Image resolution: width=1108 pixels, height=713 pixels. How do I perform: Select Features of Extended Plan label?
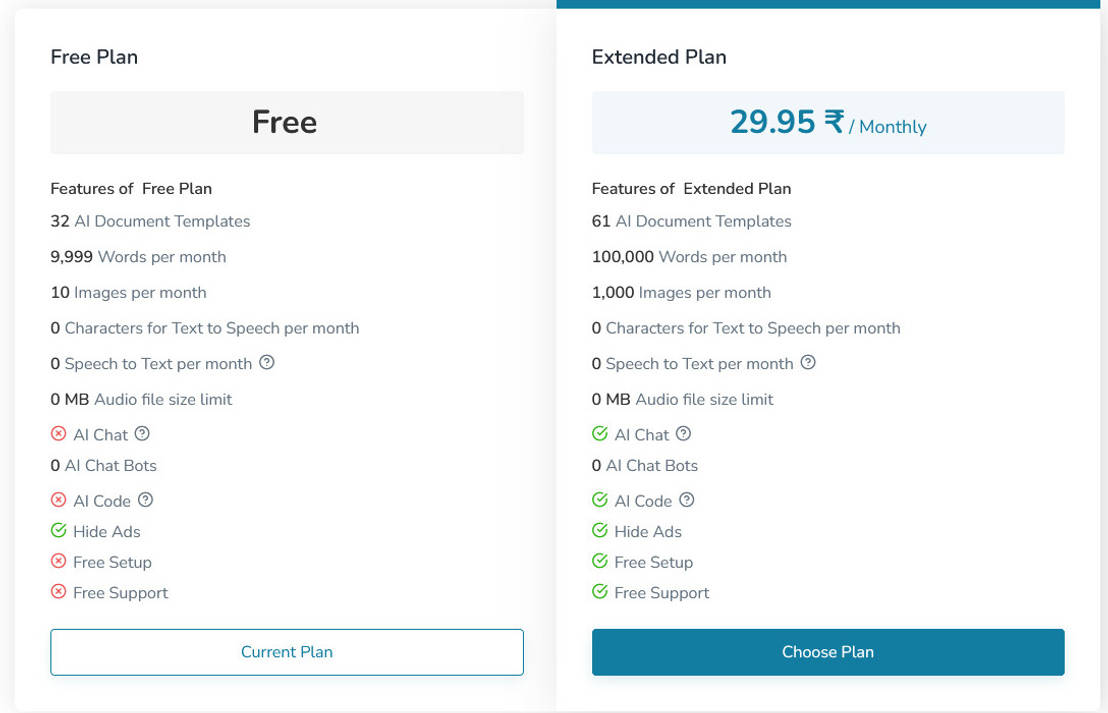pyautogui.click(x=692, y=188)
